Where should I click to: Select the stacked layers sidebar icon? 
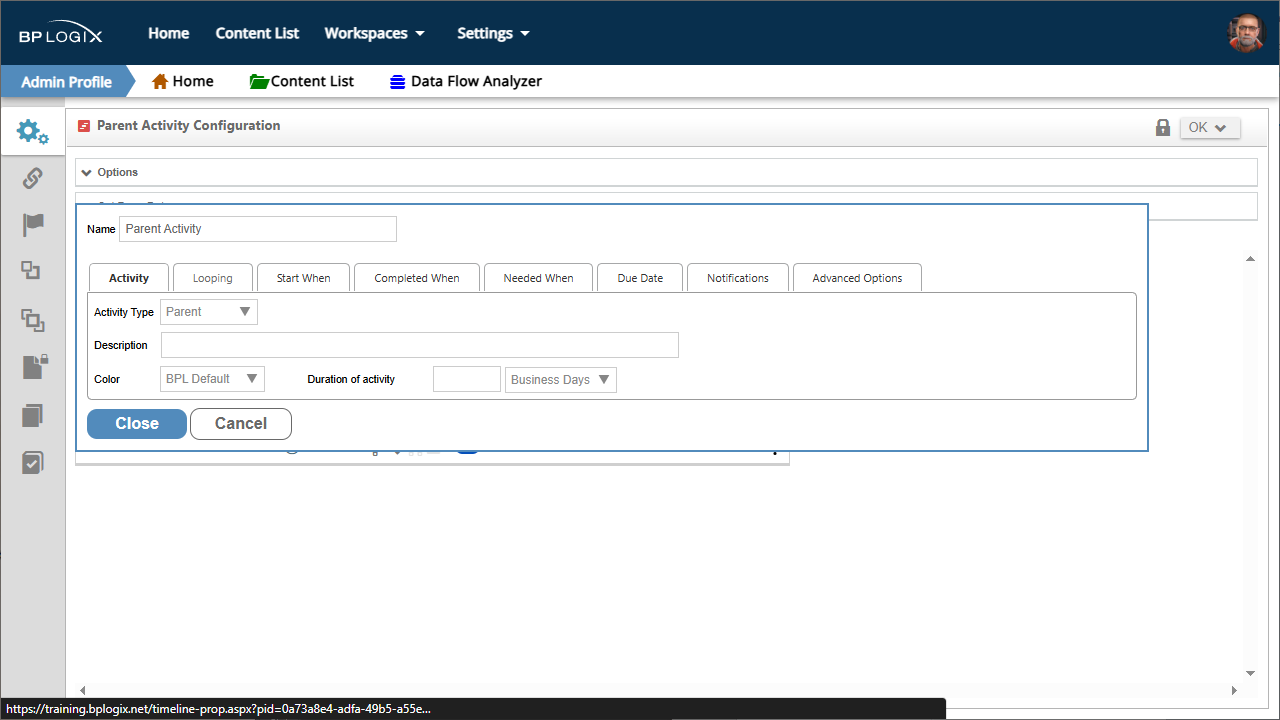[33, 320]
